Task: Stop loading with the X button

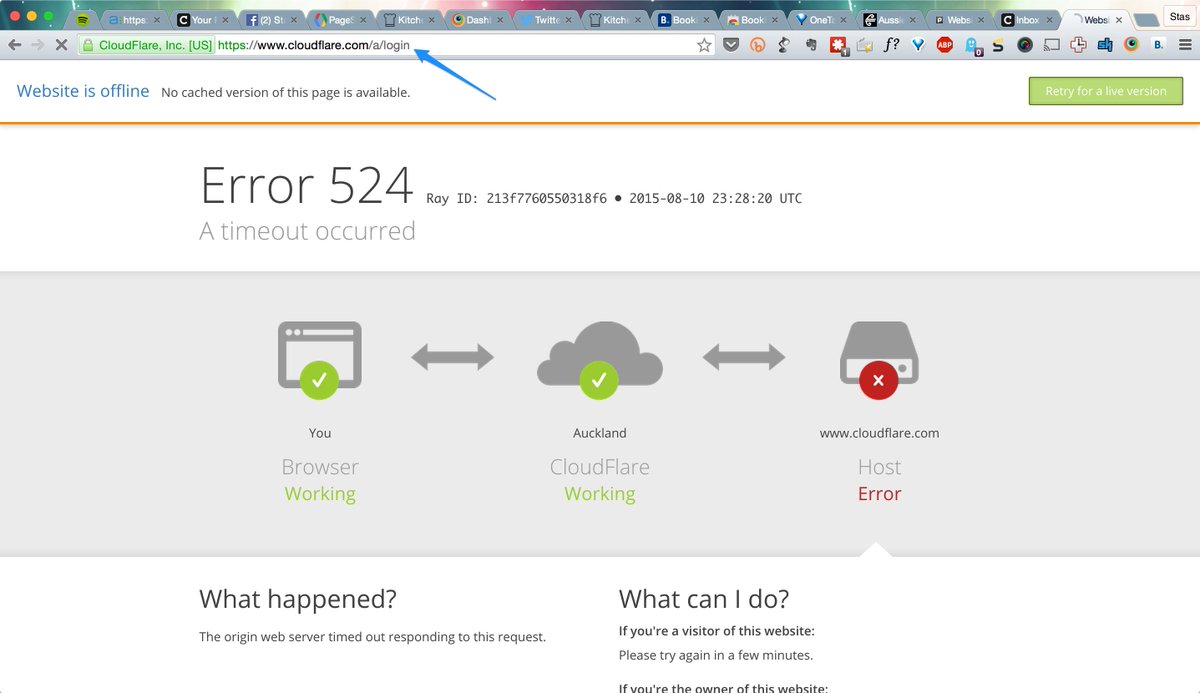Action: point(62,45)
